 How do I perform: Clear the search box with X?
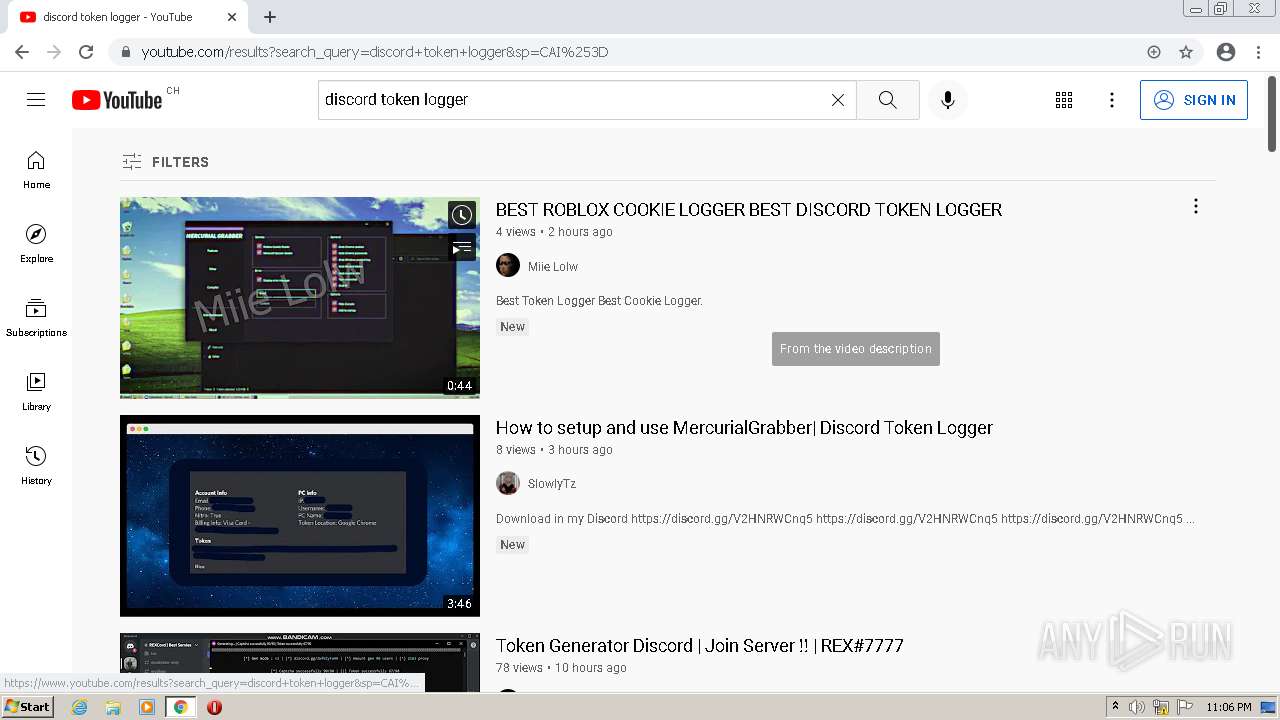tap(838, 100)
